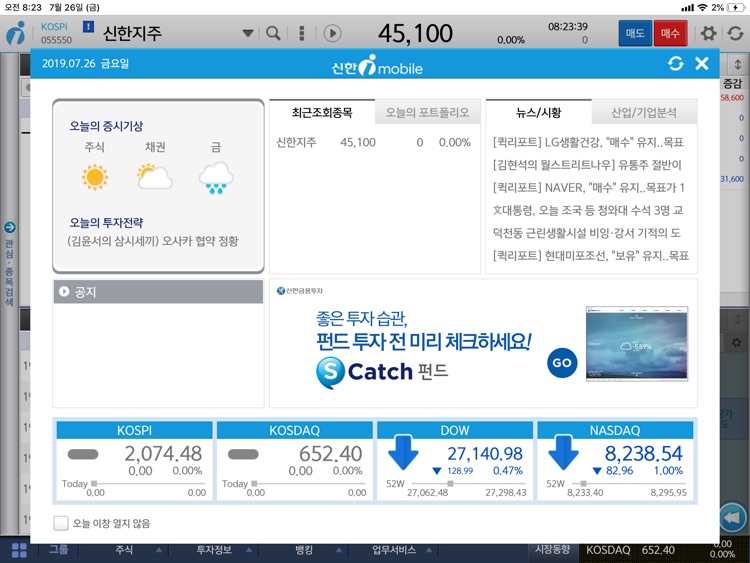Switch to 오늘의 포트폴리오 tab
This screenshot has height=563, width=750.
428,112
